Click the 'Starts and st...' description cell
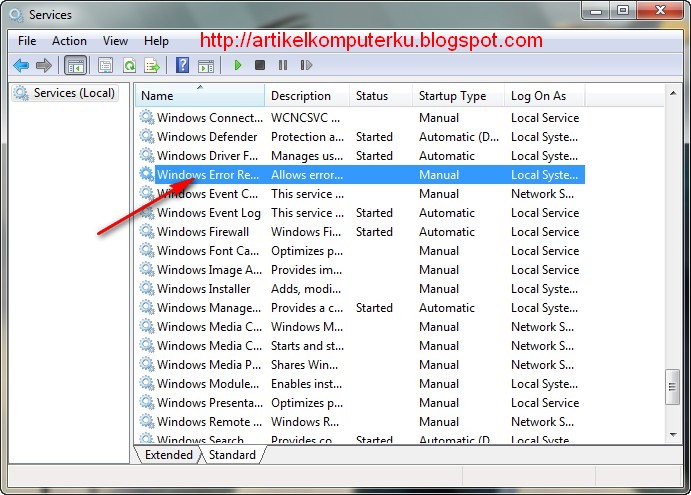691x495 pixels. pos(308,346)
